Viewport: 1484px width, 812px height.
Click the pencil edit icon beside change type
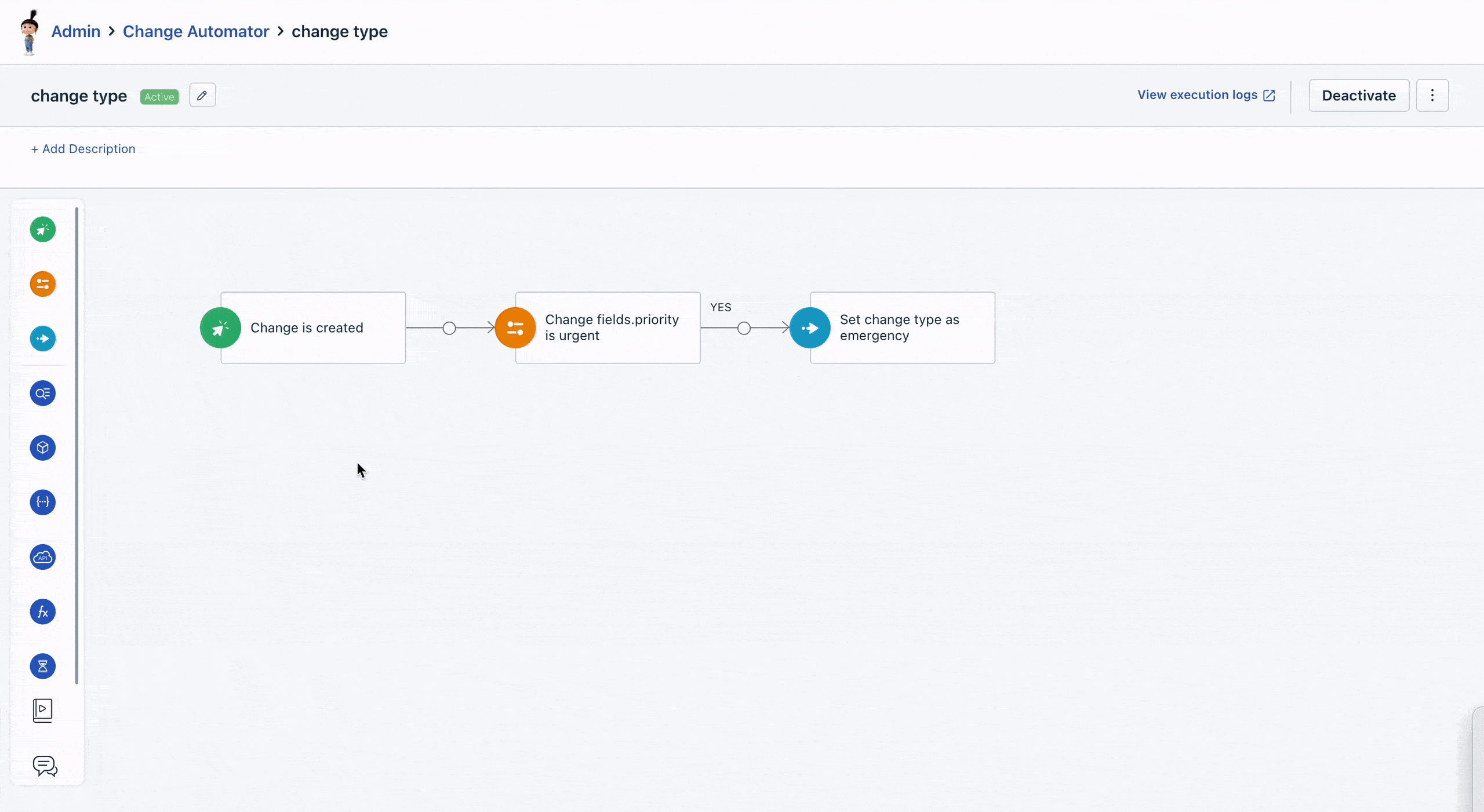coord(202,96)
